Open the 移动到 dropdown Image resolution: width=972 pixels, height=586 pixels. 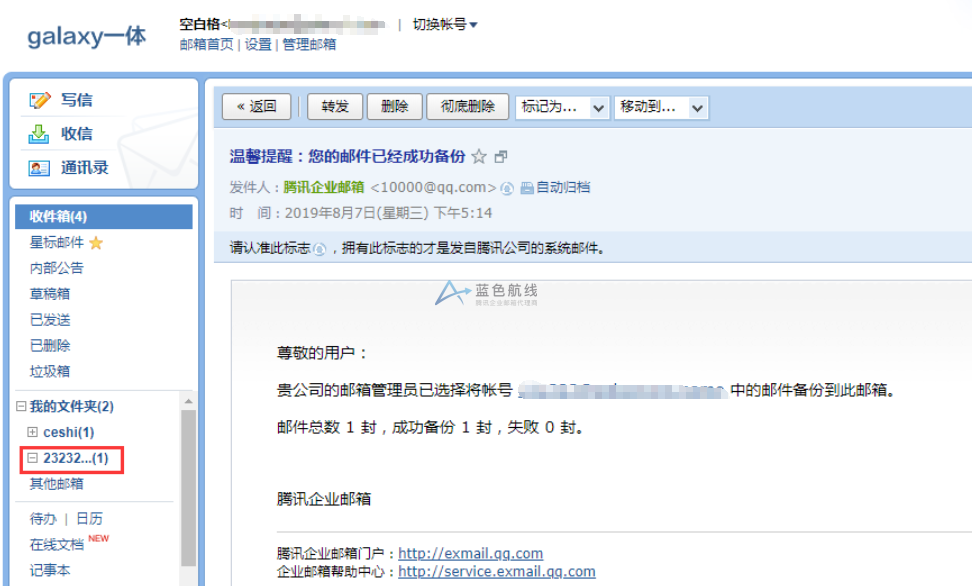pos(661,107)
